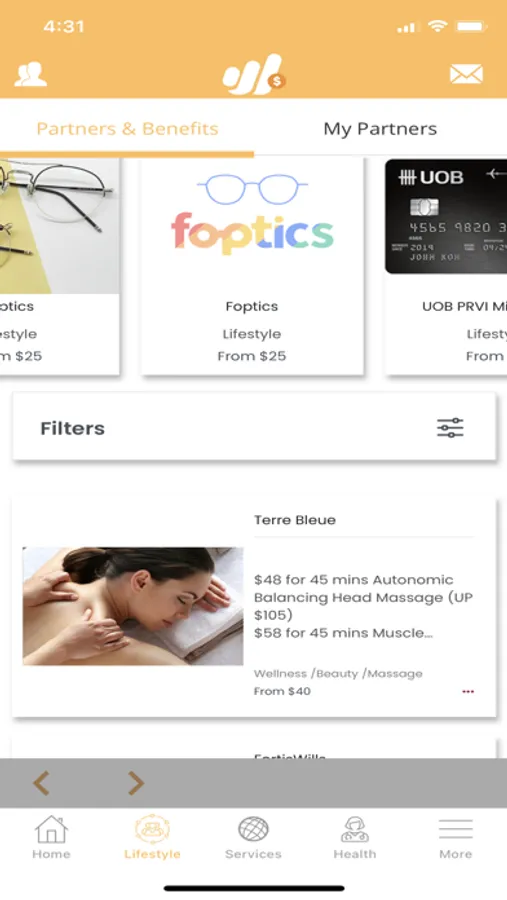Go forward with the right arrow
Image resolution: width=507 pixels, height=900 pixels.
(136, 783)
